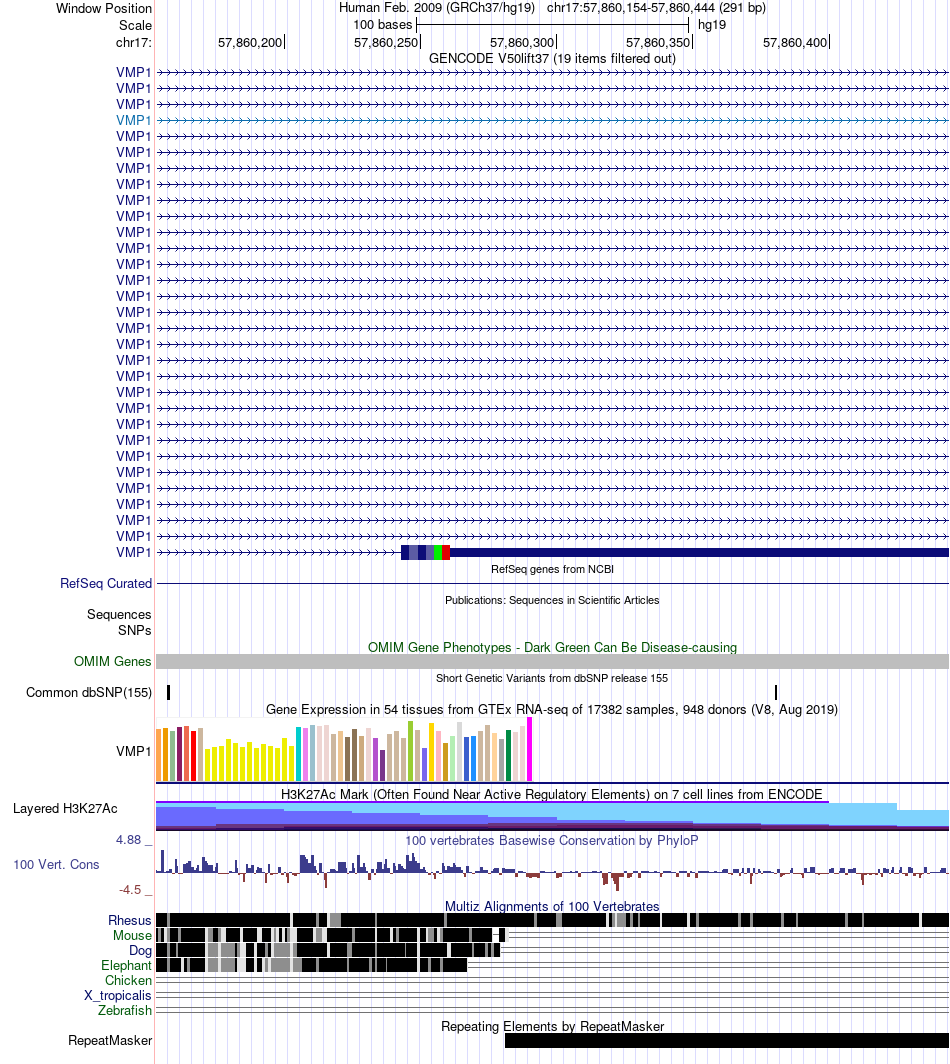Click the Zebrafish alignment label

point(125,1010)
